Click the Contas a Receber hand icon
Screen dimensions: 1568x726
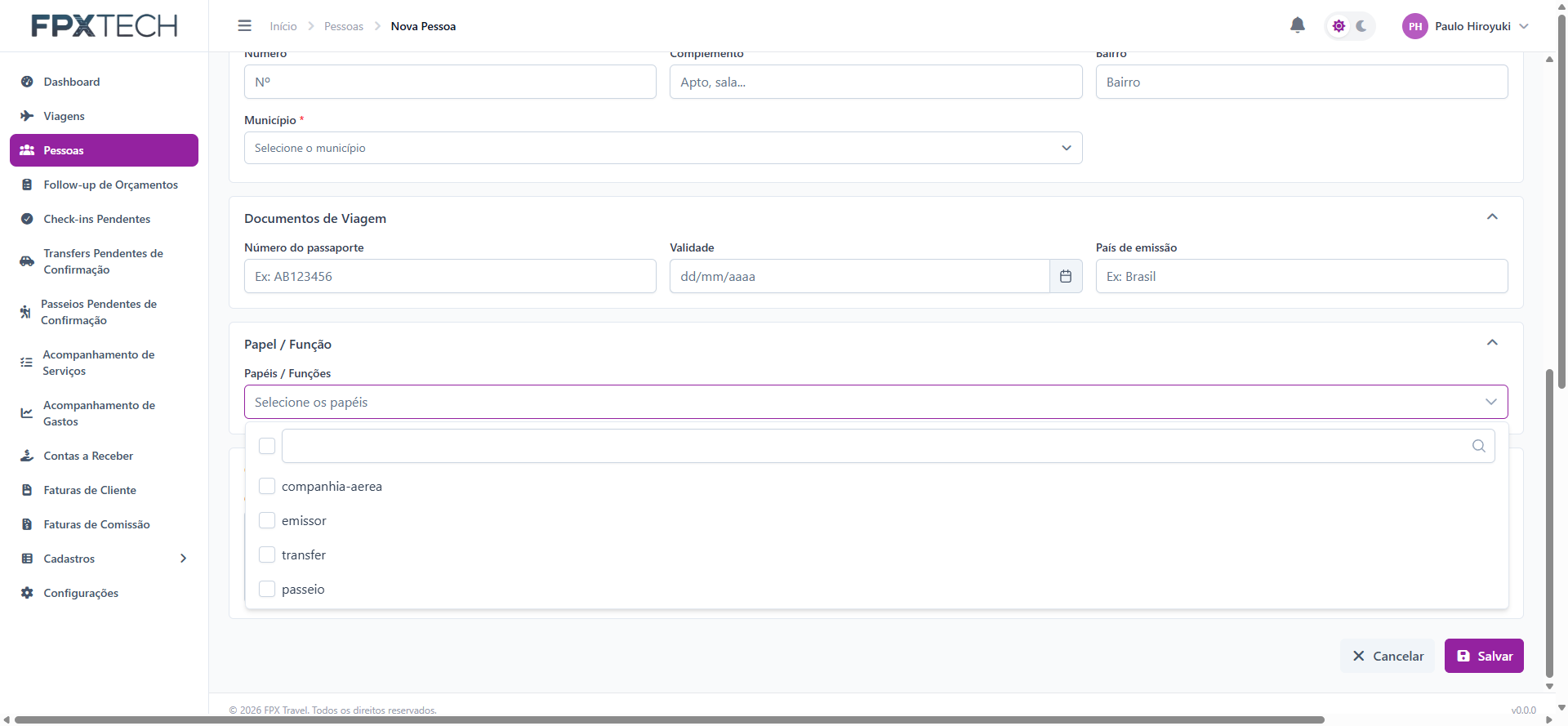(27, 456)
